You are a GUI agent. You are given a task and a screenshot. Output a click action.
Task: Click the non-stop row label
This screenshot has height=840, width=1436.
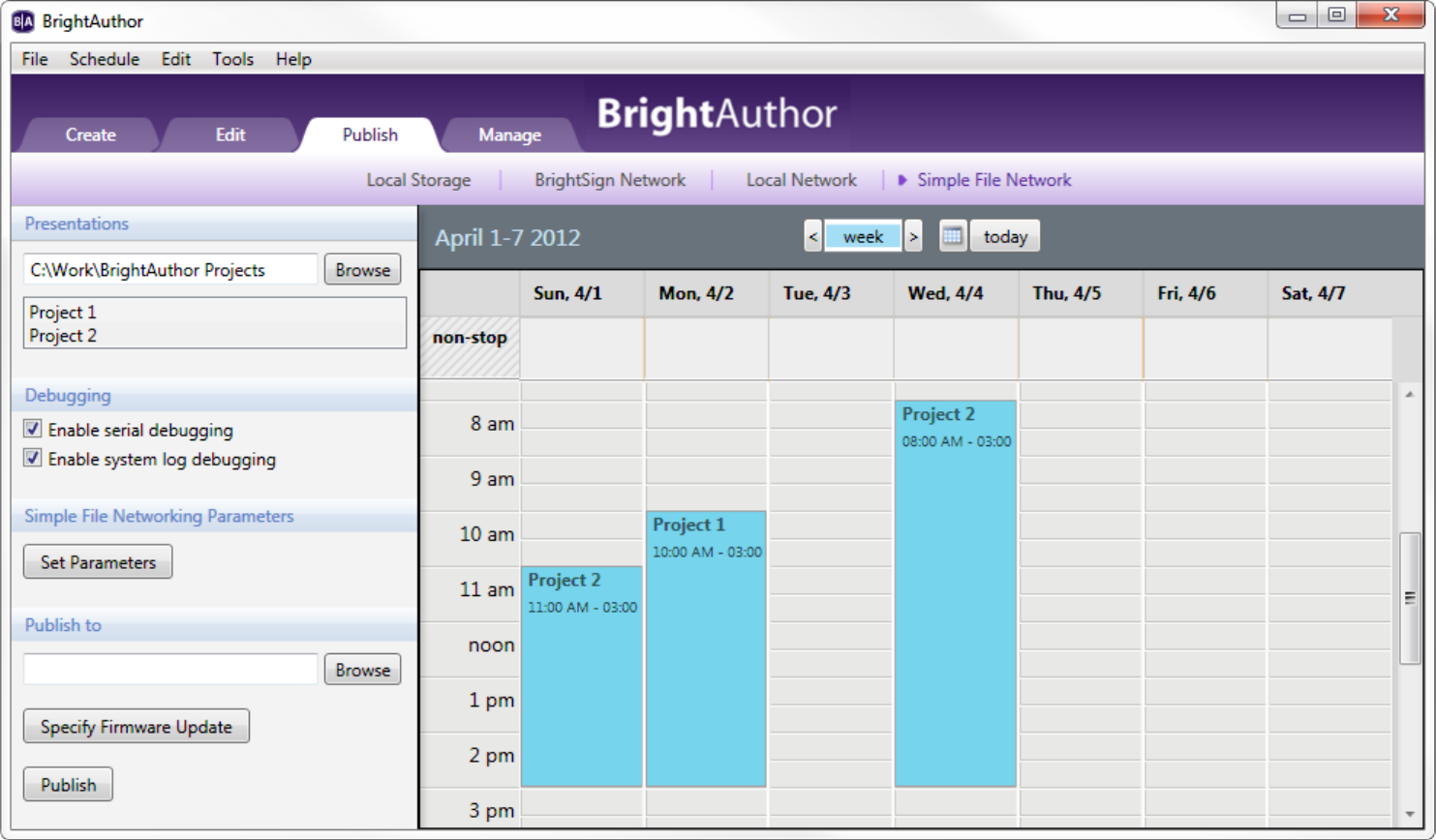point(470,338)
